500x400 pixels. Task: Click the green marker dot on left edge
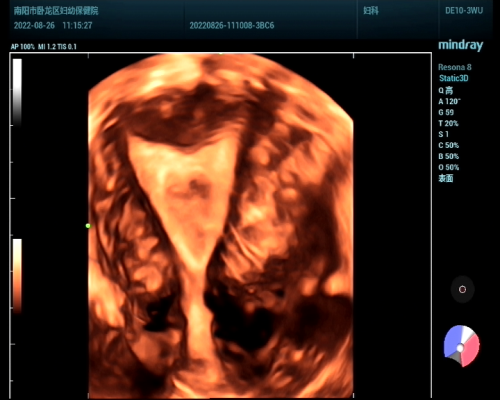88,226
